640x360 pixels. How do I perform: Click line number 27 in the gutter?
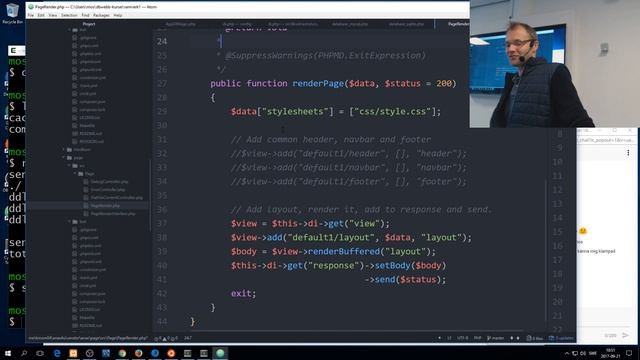click(x=162, y=84)
